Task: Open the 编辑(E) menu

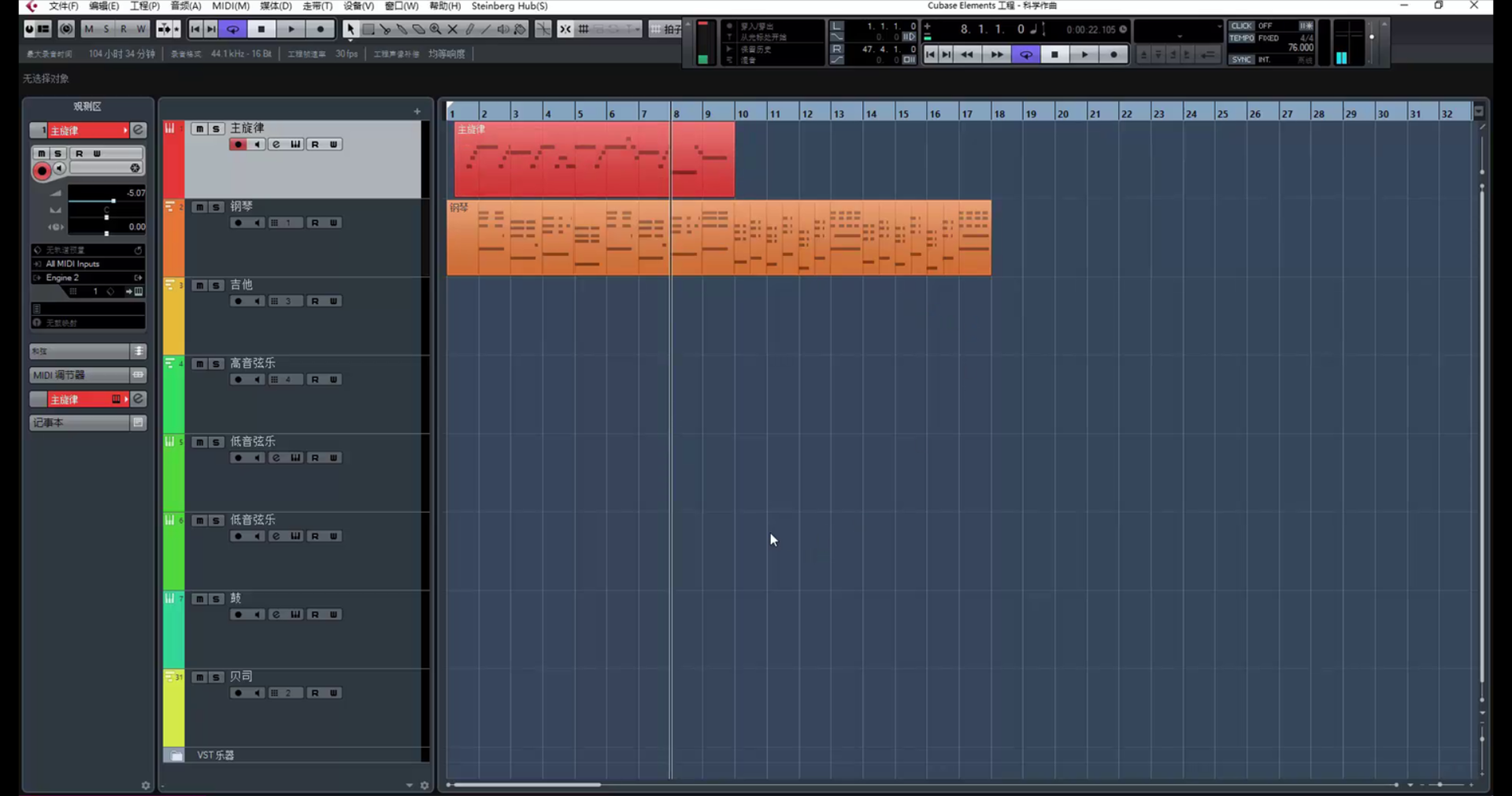Action: (104, 6)
